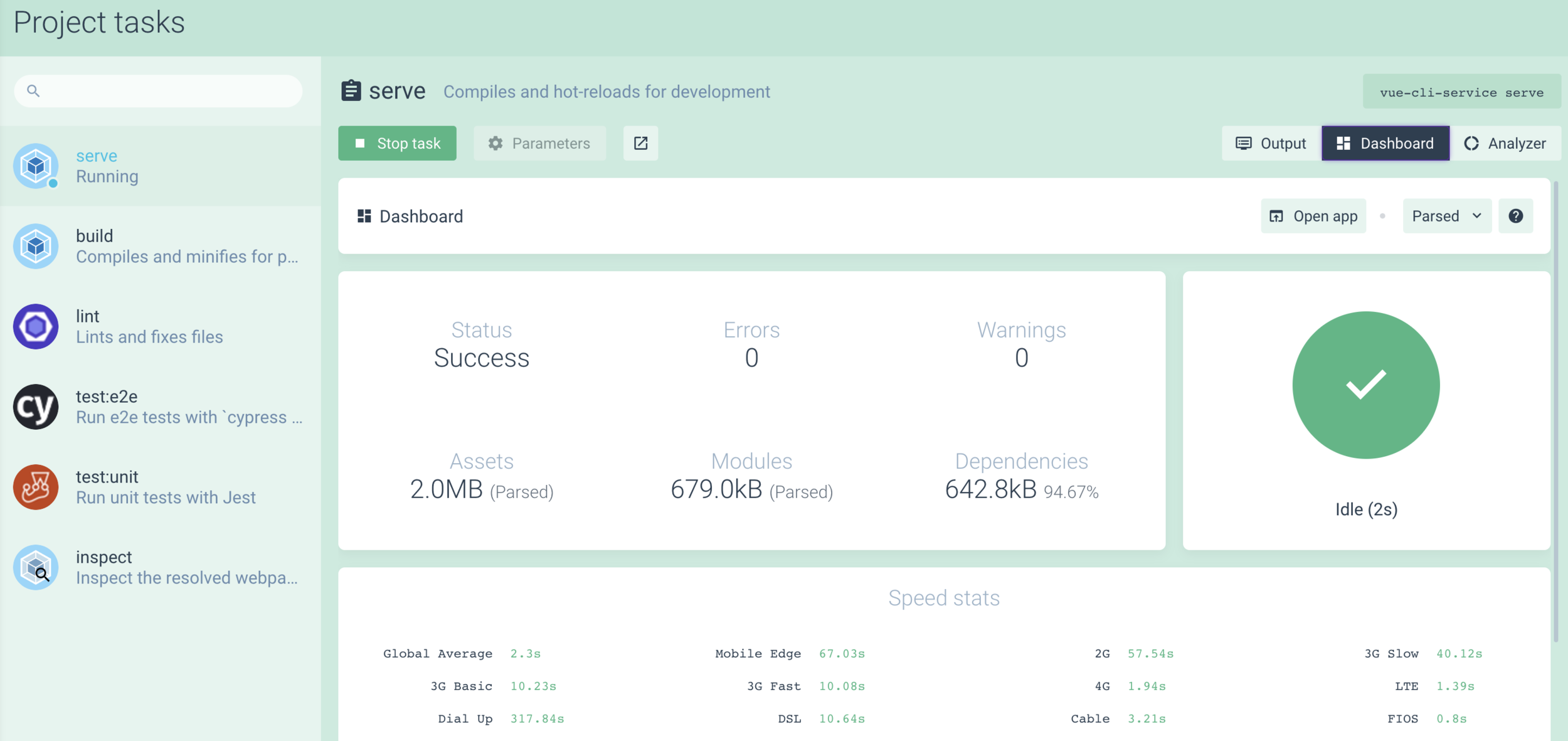Click the open-in-new-window icon button
1568x741 pixels.
pos(640,143)
